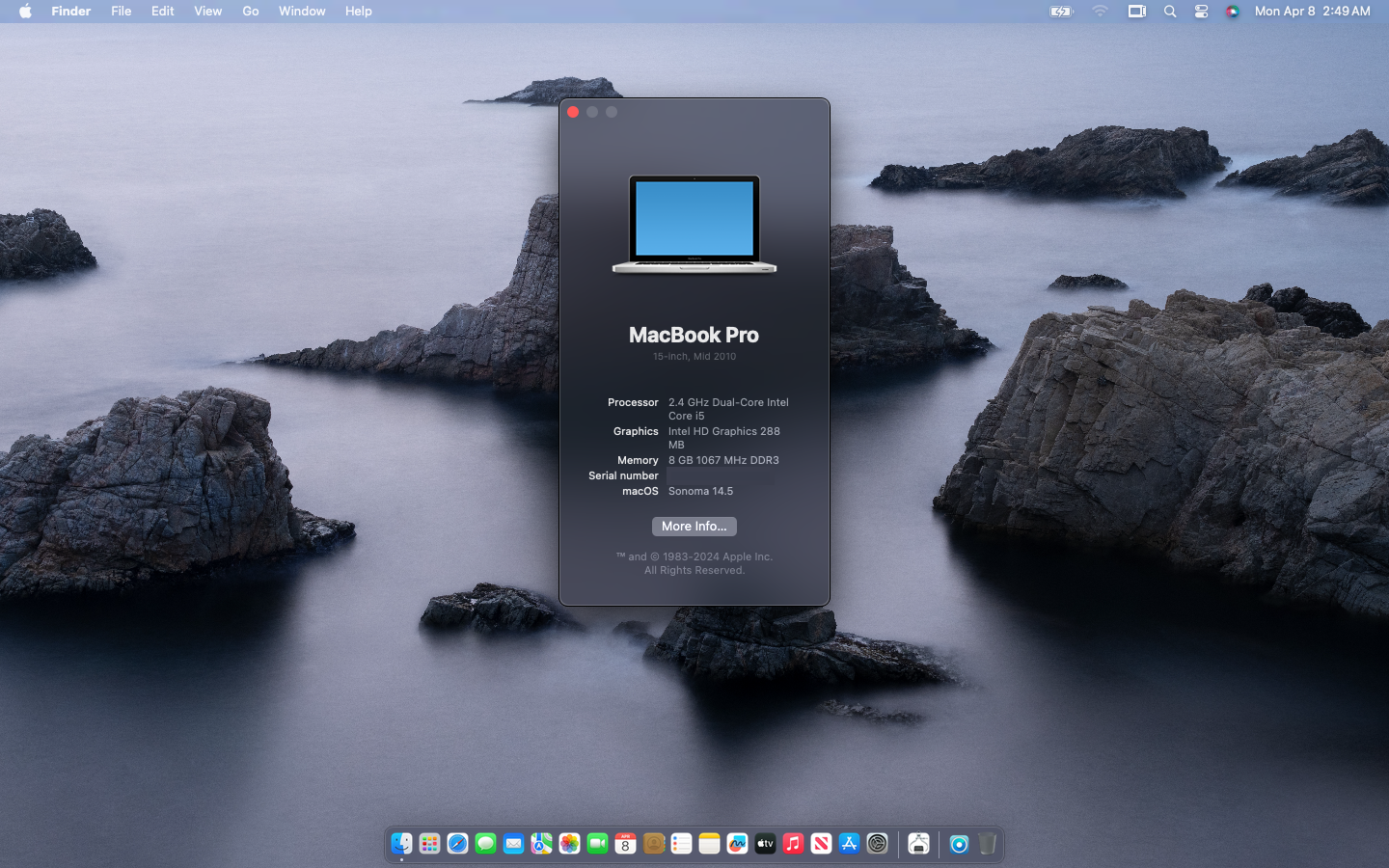Click the 'Sonoma 14.5' macOS version
The height and width of the screenshot is (868, 1389).
point(700,492)
